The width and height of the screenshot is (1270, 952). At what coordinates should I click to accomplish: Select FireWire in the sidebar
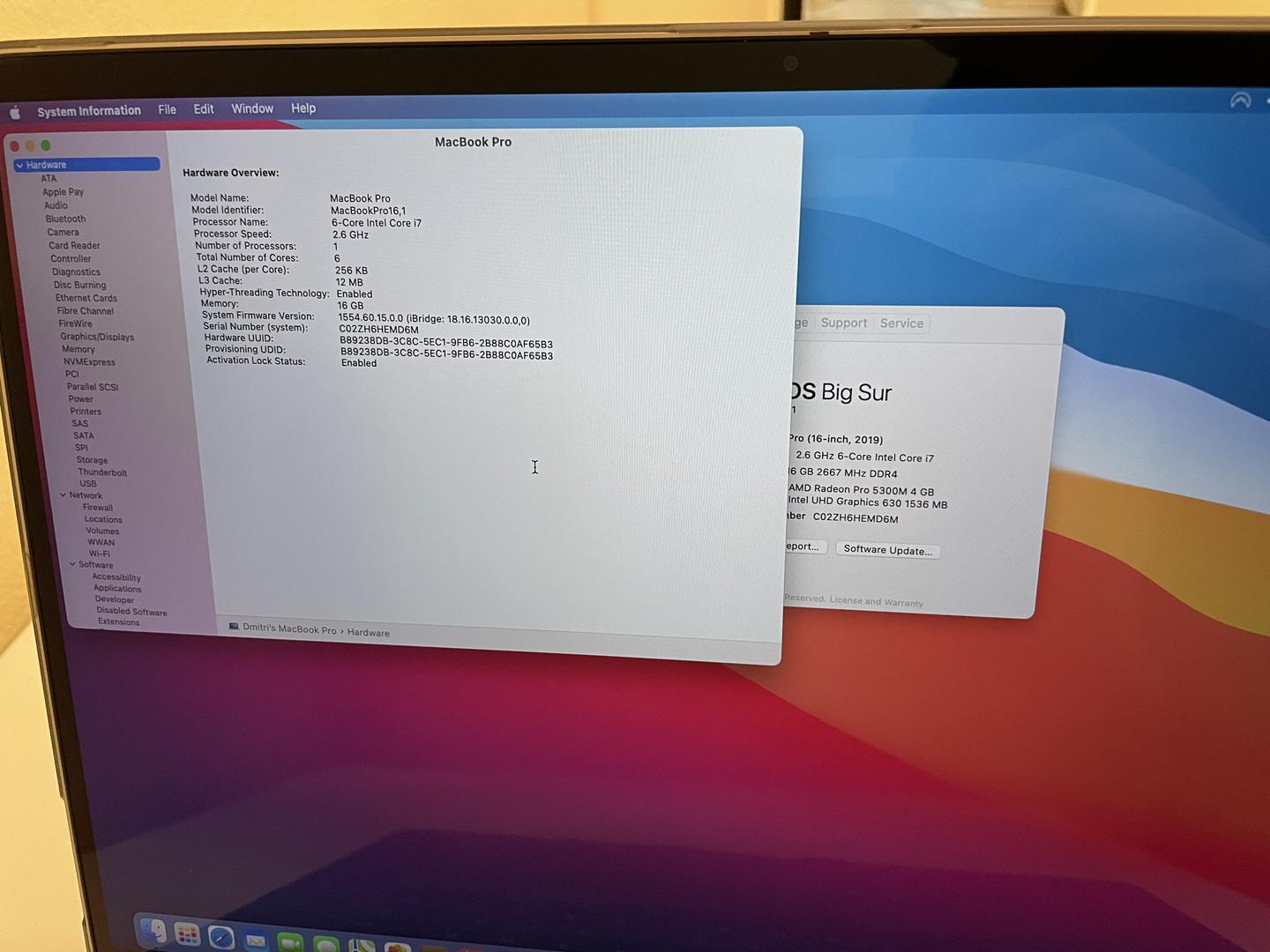(76, 324)
